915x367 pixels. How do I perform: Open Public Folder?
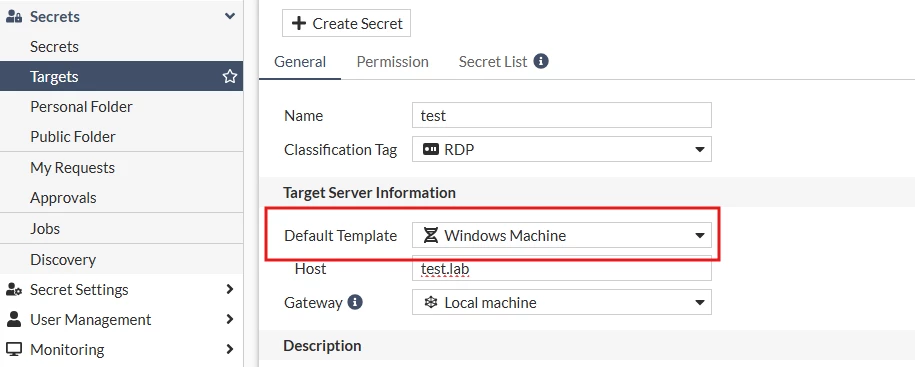(x=73, y=137)
